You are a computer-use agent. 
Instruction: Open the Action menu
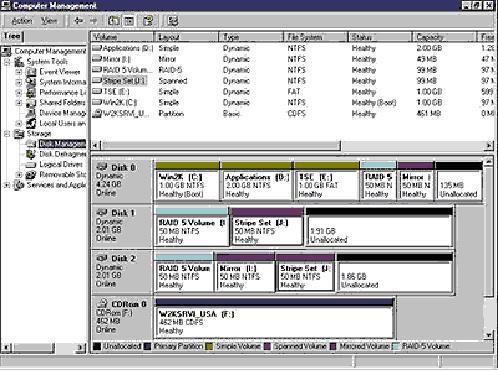coord(22,21)
